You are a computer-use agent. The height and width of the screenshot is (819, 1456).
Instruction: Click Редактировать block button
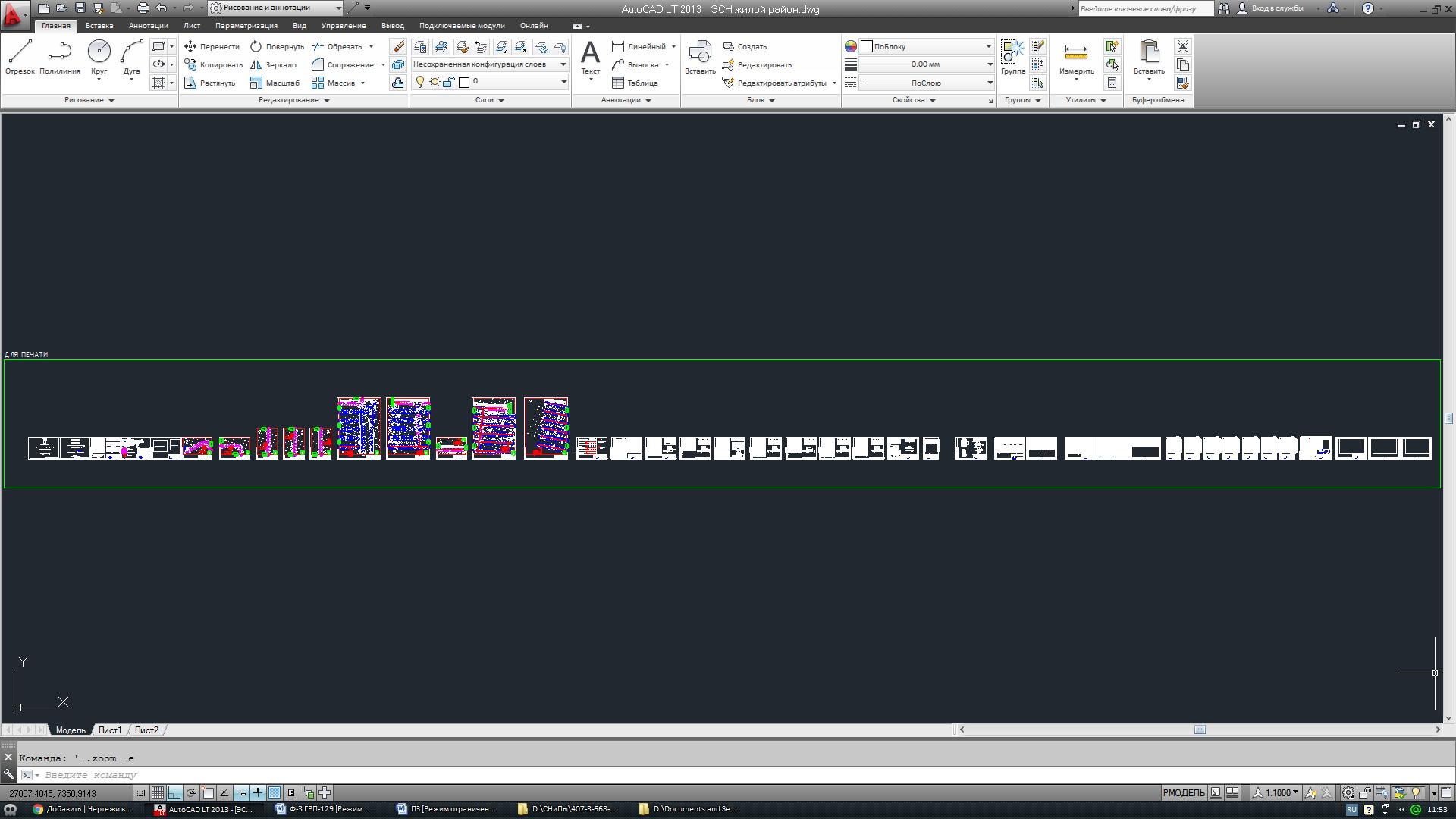pos(757,64)
